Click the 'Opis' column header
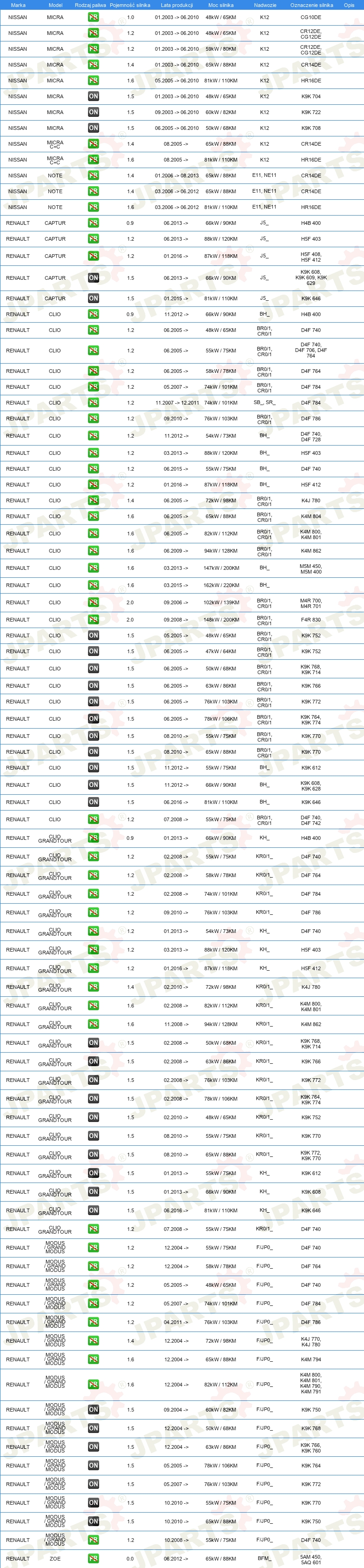This screenshot has height=1568, width=364. [349, 5]
